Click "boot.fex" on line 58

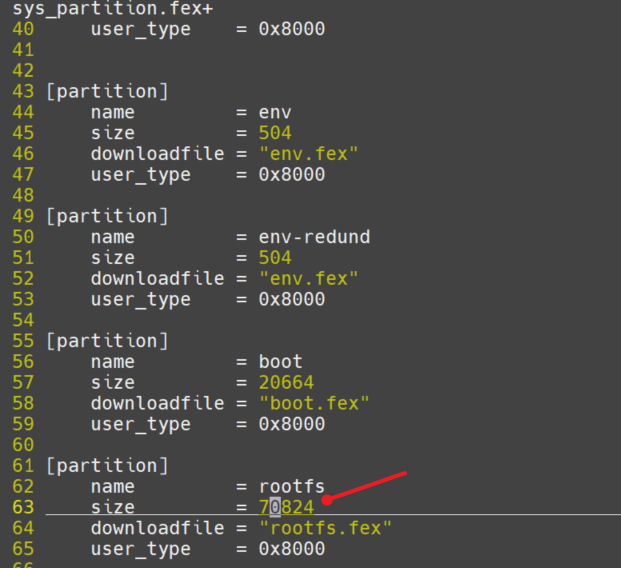pos(314,403)
